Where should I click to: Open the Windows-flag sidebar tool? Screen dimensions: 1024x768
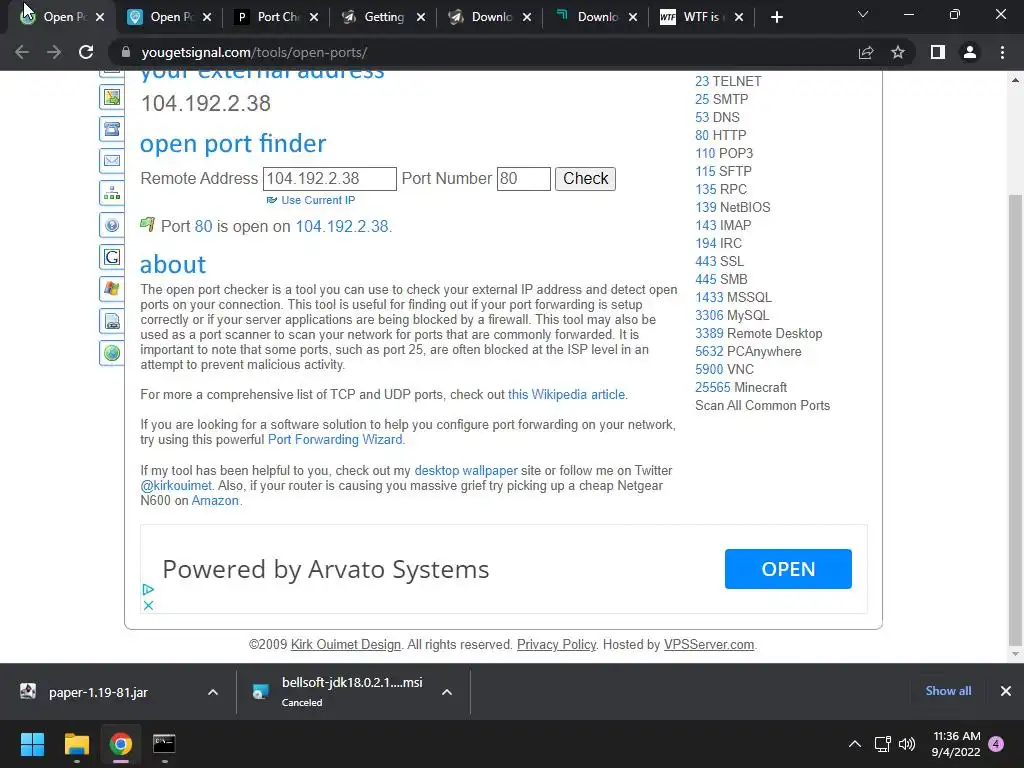[112, 289]
